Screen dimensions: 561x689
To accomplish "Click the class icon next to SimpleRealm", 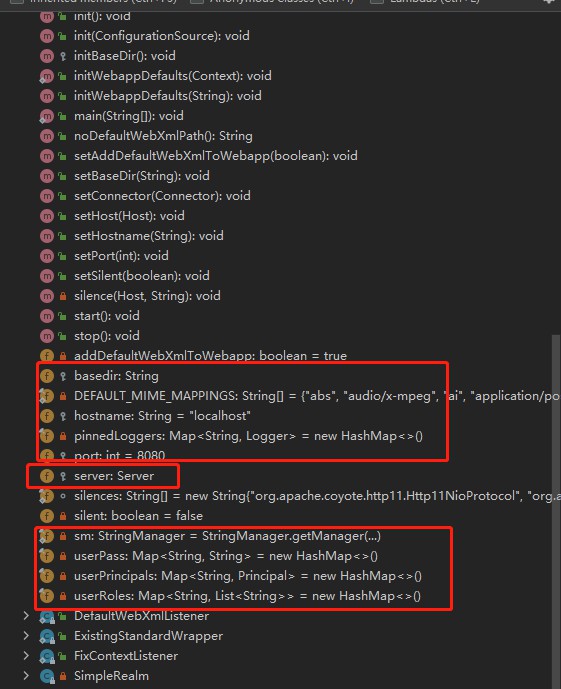I will [x=47, y=676].
